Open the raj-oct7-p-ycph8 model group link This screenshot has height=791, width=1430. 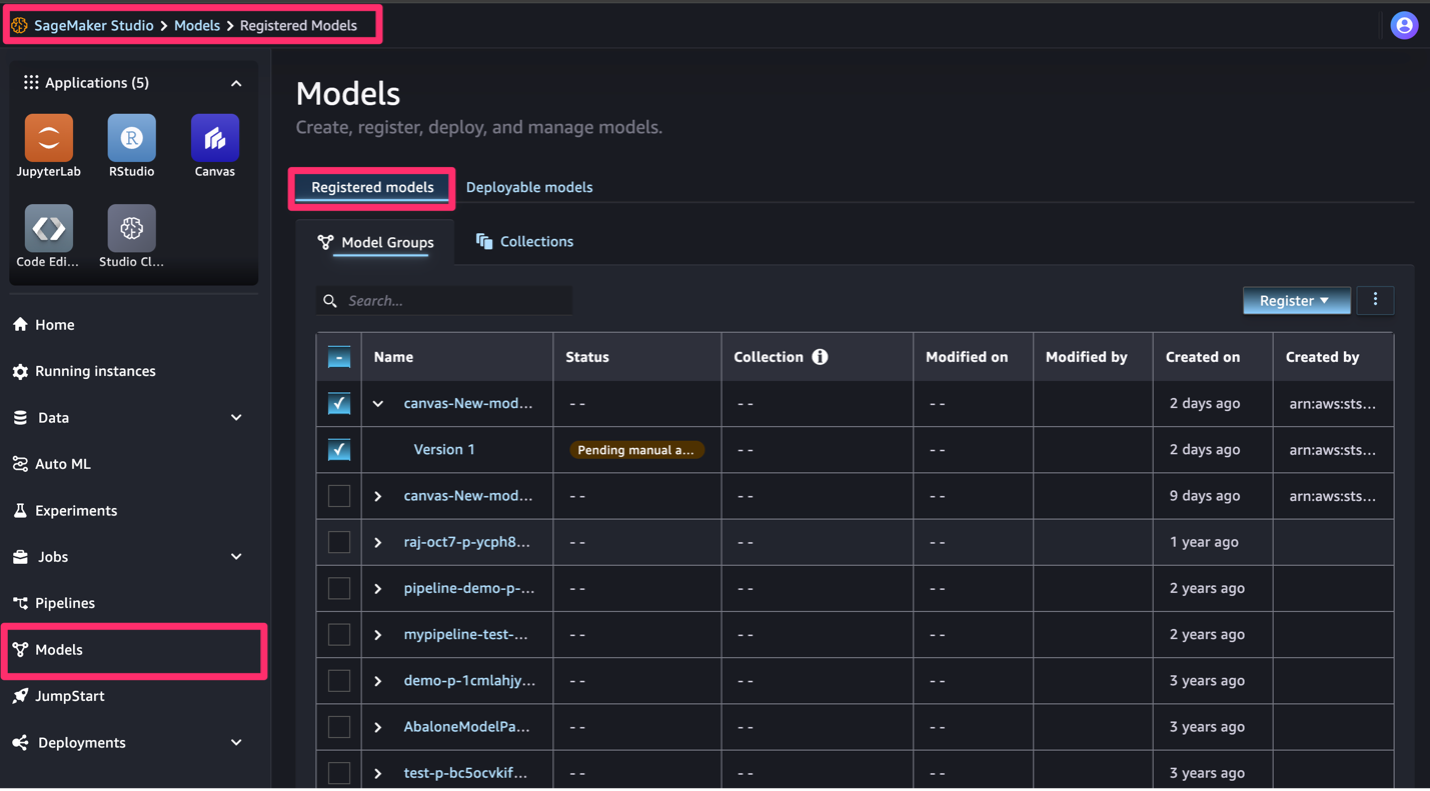(x=467, y=542)
